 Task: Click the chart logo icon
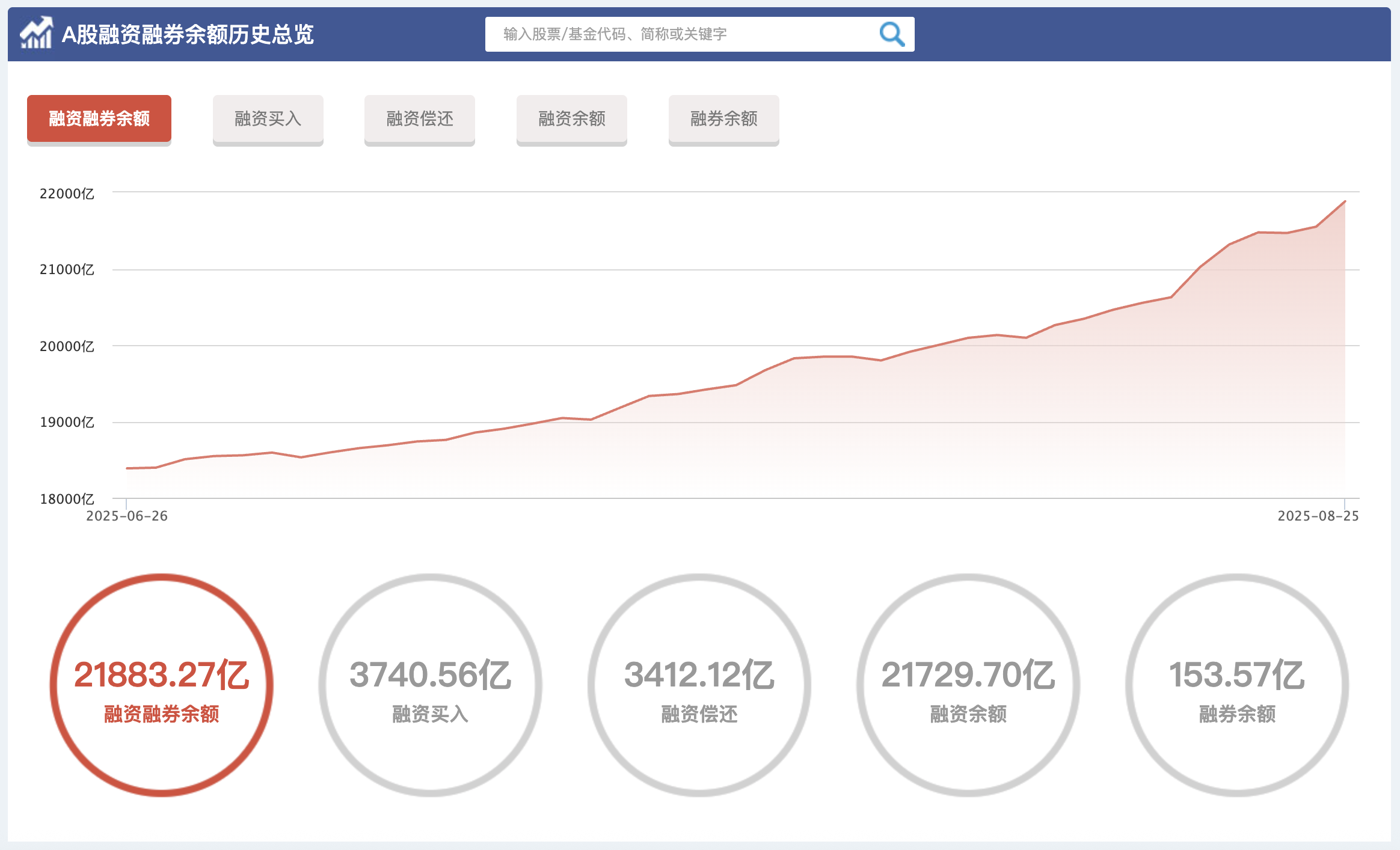tap(36, 33)
